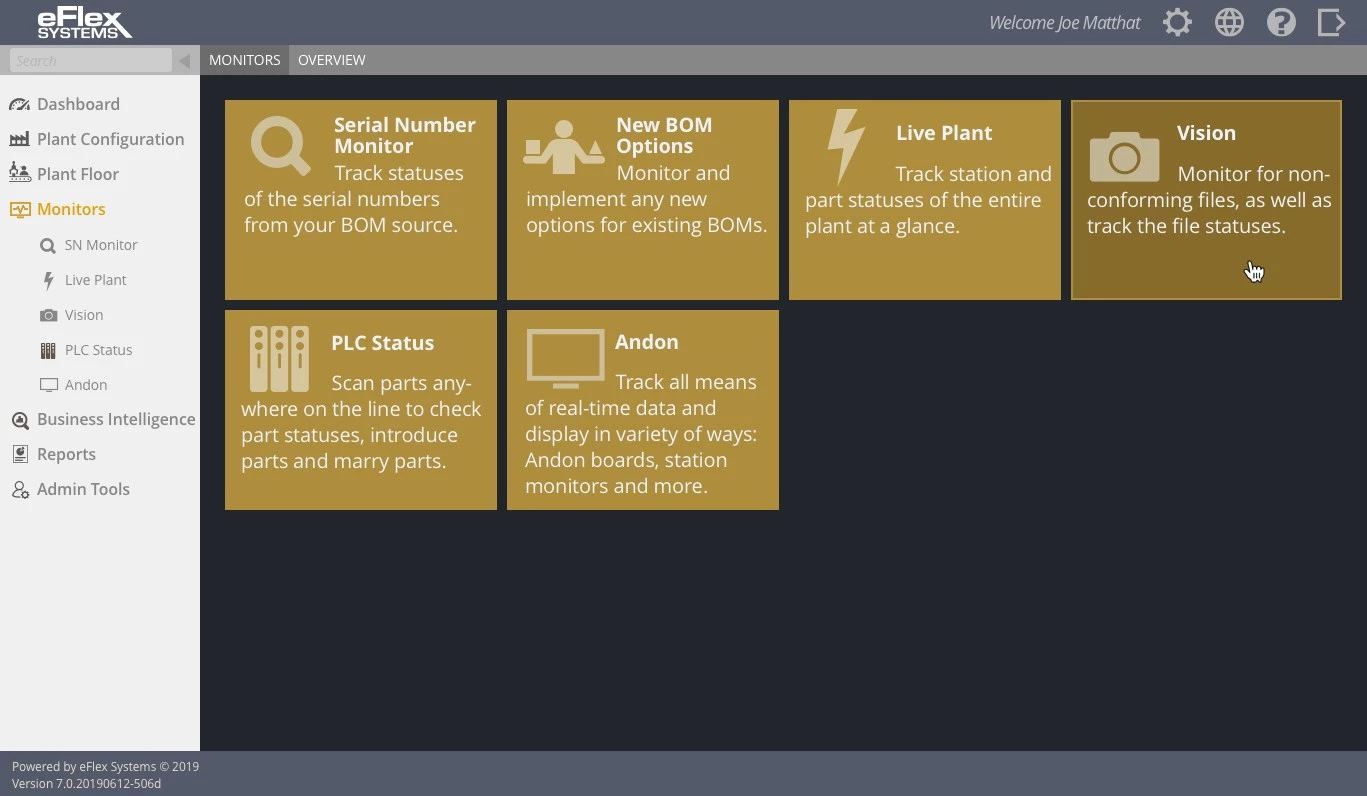
Task: Click the globe language icon
Action: (1229, 21)
